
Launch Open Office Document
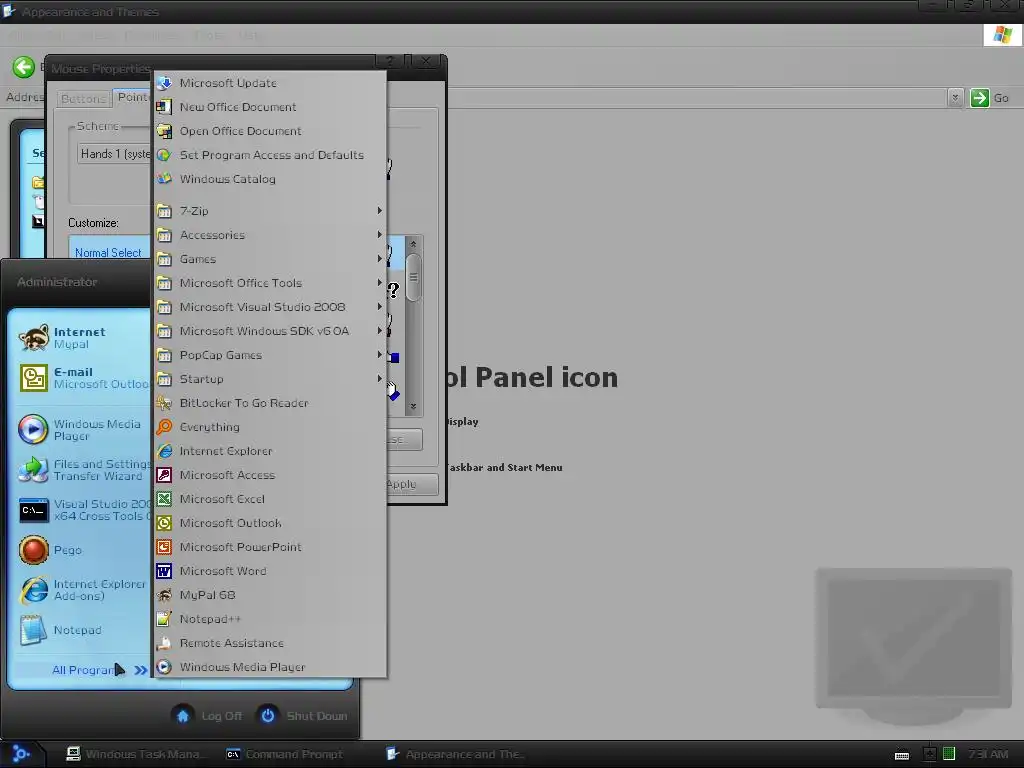click(x=270, y=131)
